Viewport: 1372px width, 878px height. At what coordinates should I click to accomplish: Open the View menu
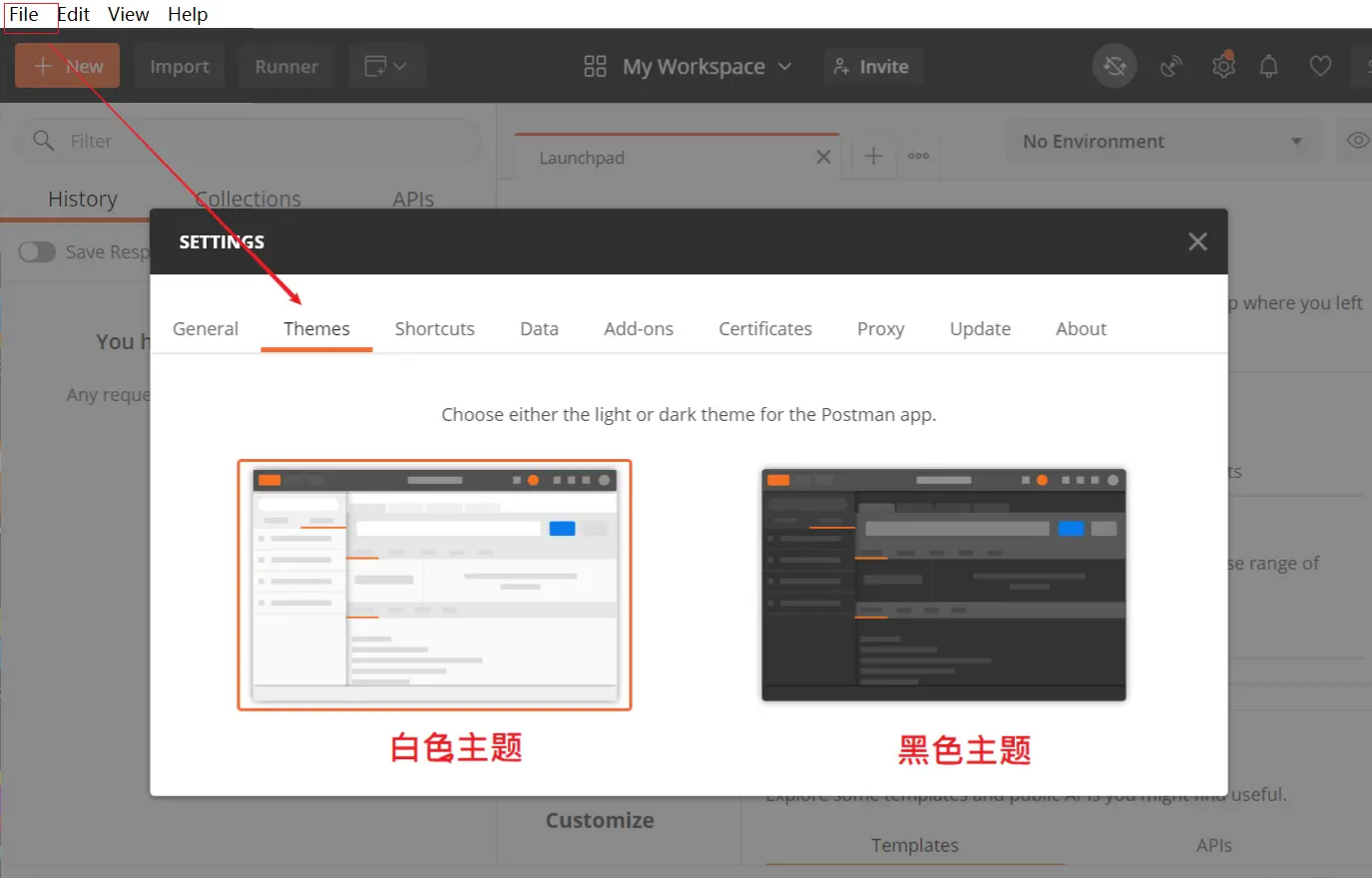click(128, 14)
